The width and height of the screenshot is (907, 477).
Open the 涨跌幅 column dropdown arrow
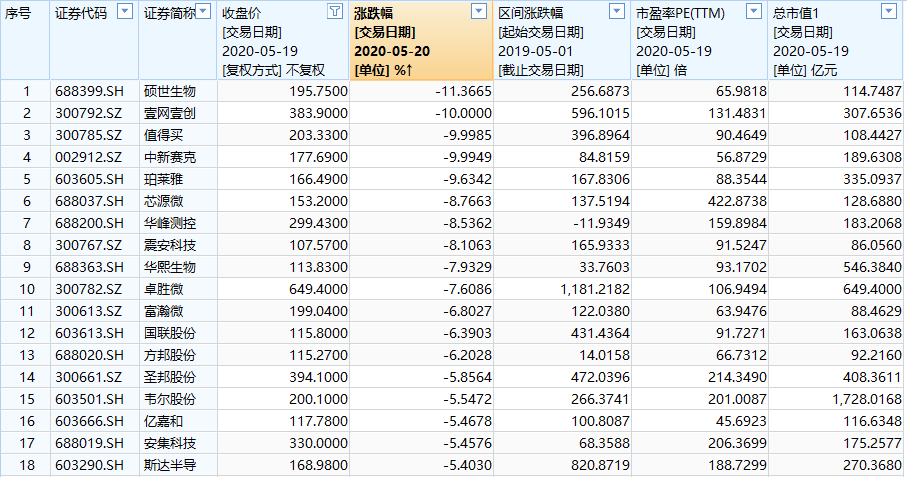480,12
